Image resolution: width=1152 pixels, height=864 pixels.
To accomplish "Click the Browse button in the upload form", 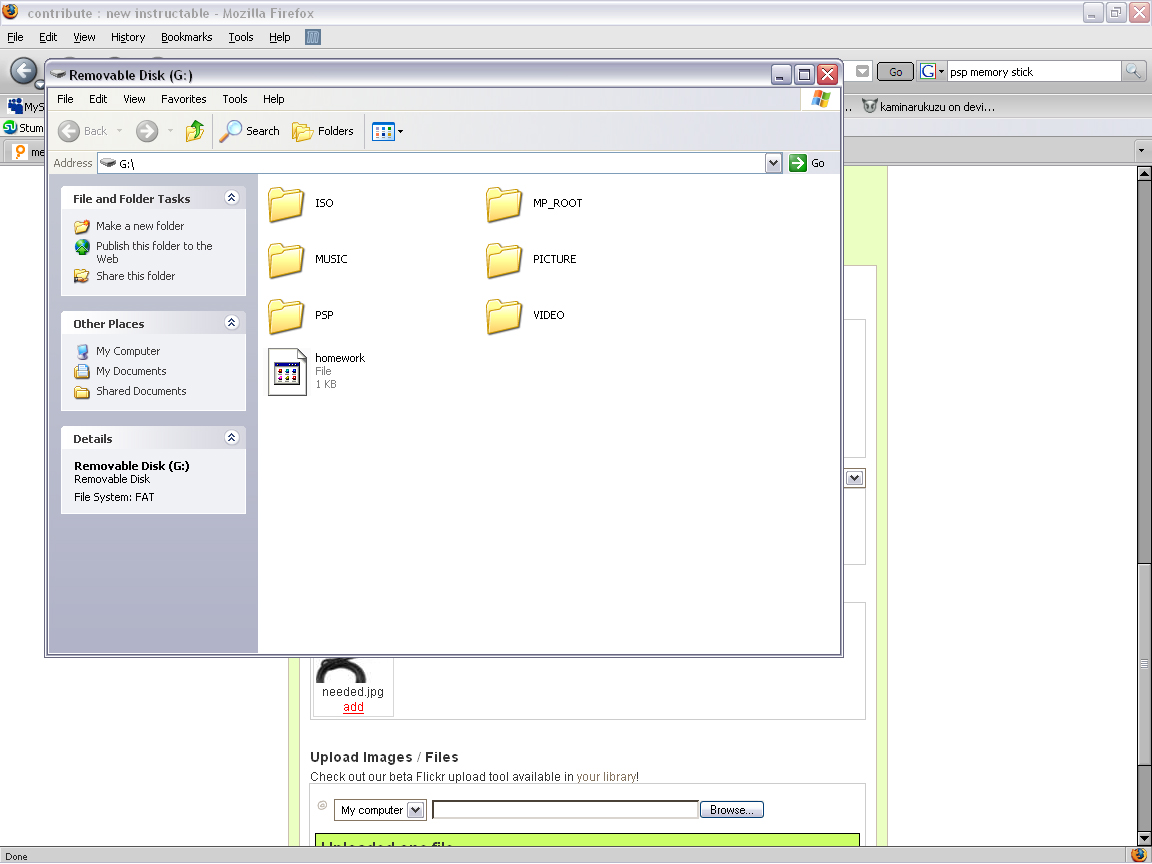I will coord(731,809).
